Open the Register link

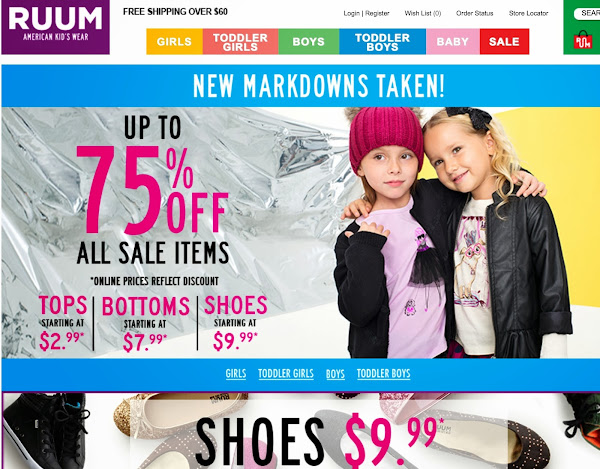pos(377,13)
